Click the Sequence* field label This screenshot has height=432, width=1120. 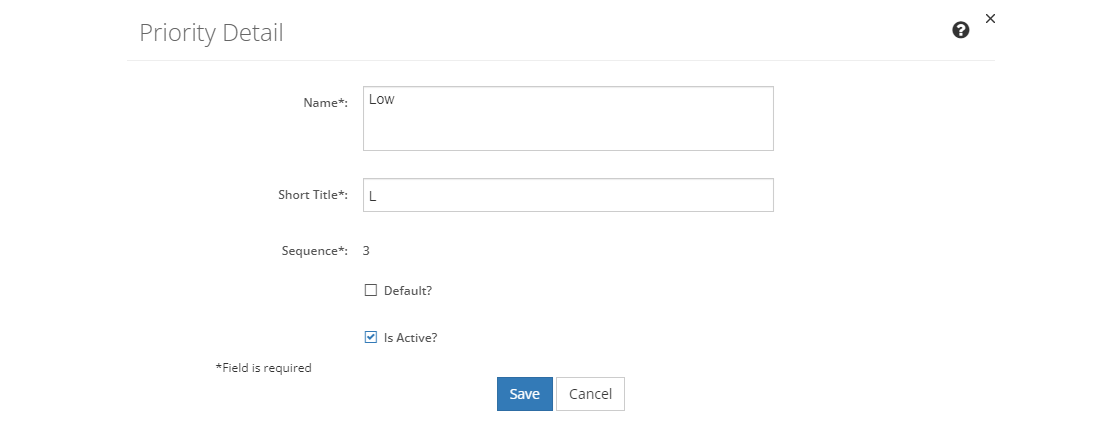pyautogui.click(x=314, y=251)
